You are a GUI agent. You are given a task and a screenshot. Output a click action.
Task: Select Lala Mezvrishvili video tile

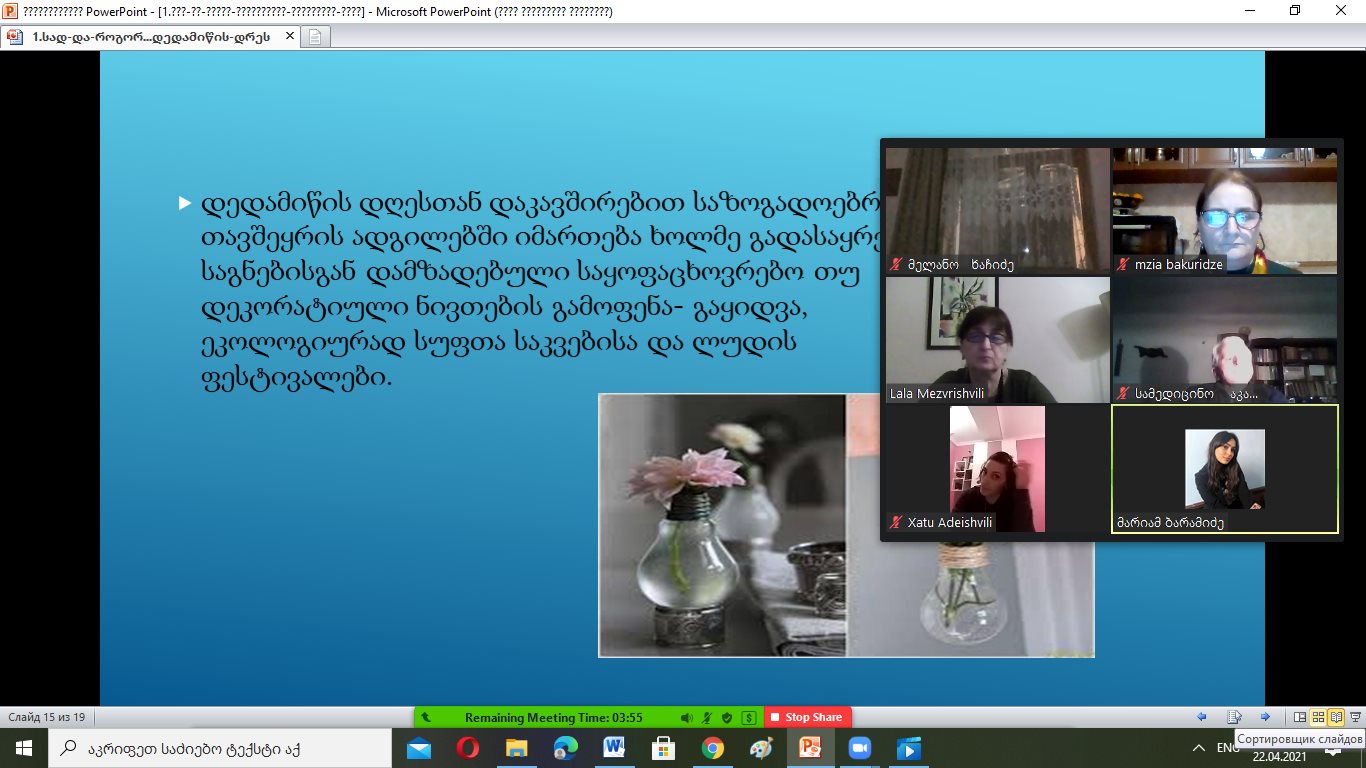click(997, 340)
